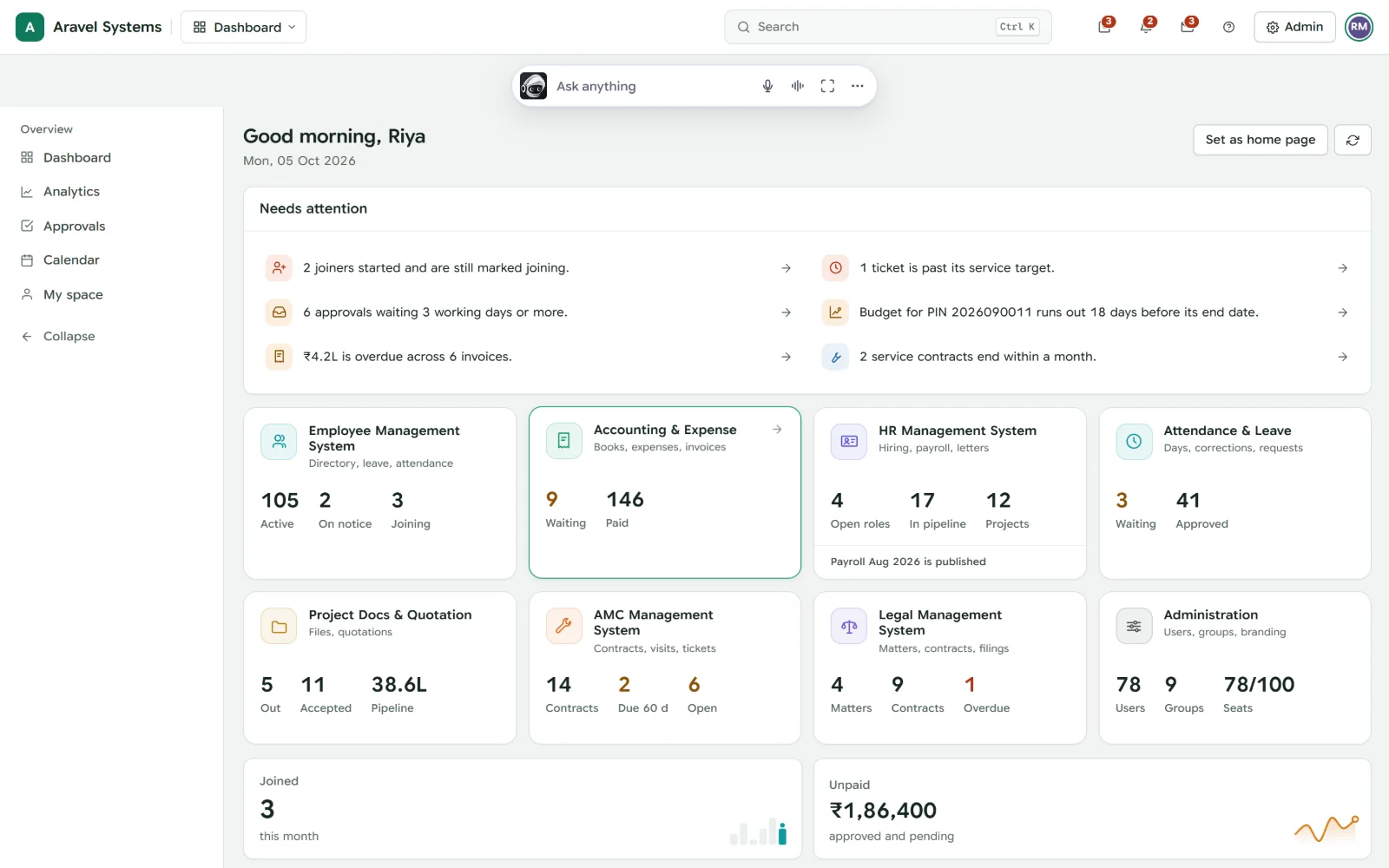
Task: Click the Legal Management System scales icon
Action: pyautogui.click(x=849, y=626)
